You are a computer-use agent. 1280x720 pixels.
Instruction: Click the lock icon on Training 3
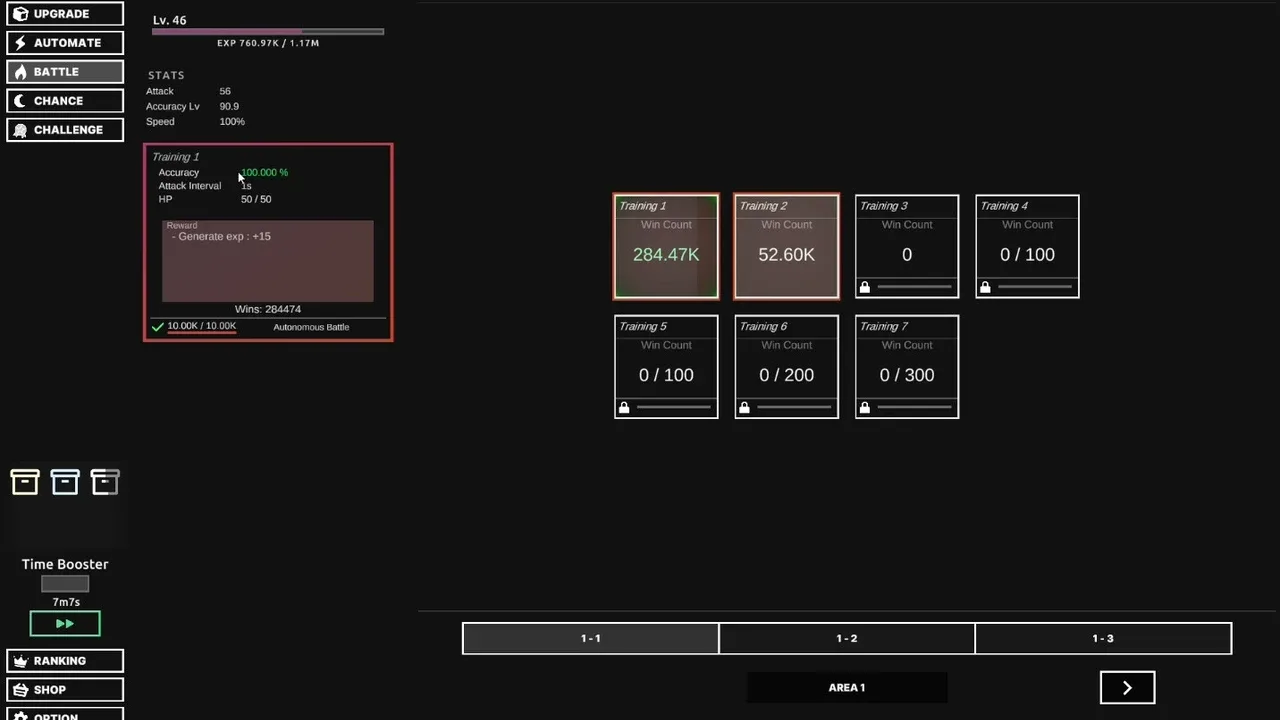tap(864, 288)
